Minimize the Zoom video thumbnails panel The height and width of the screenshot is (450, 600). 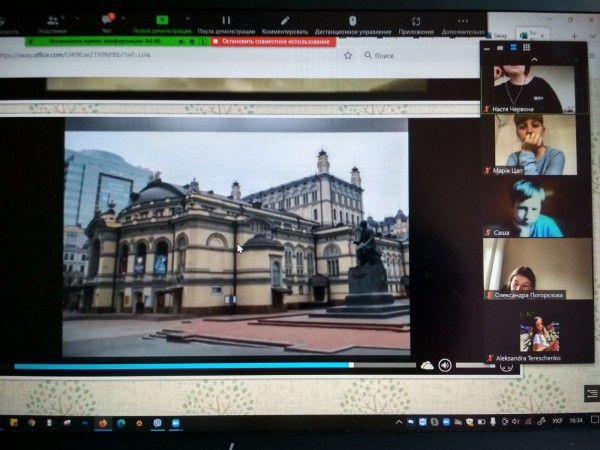pos(487,48)
